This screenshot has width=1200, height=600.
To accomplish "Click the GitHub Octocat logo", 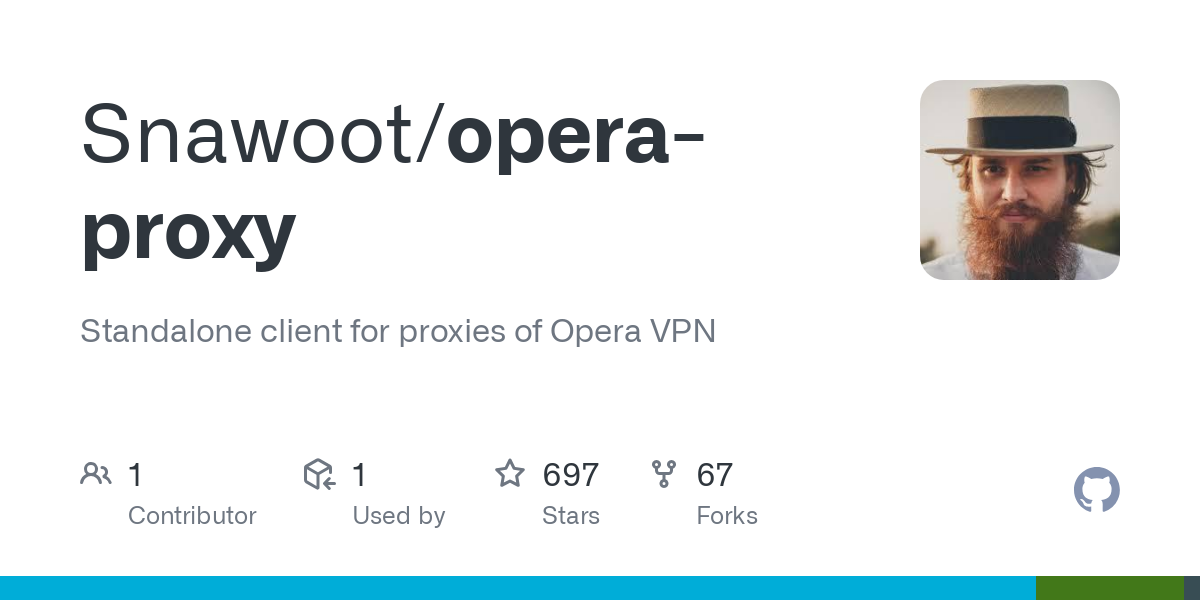I will coord(1097,490).
